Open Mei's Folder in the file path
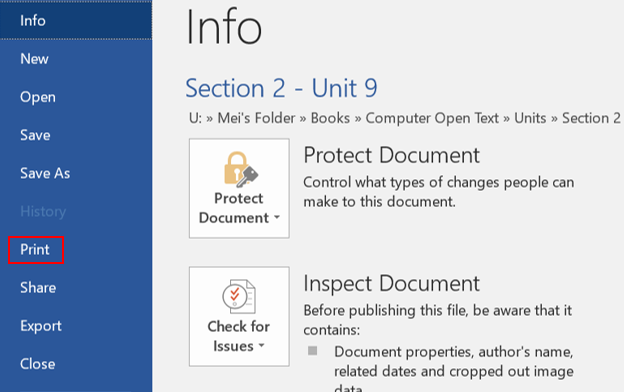This screenshot has height=392, width=624. click(256, 118)
